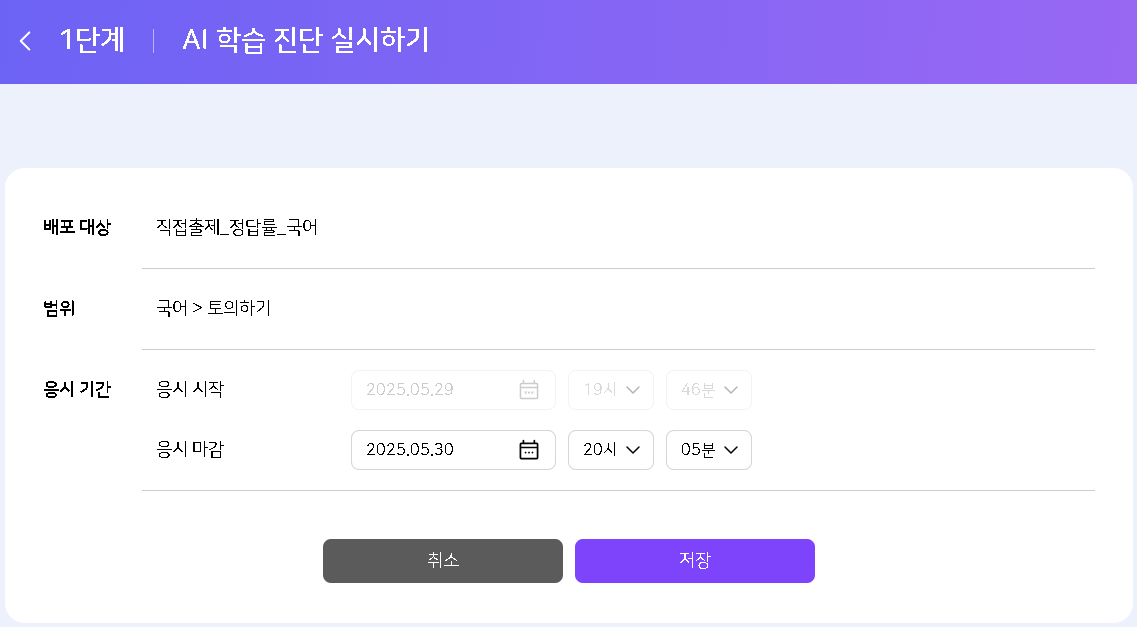Click the 응시 시작 label
This screenshot has width=1137, height=627.
tap(190, 389)
